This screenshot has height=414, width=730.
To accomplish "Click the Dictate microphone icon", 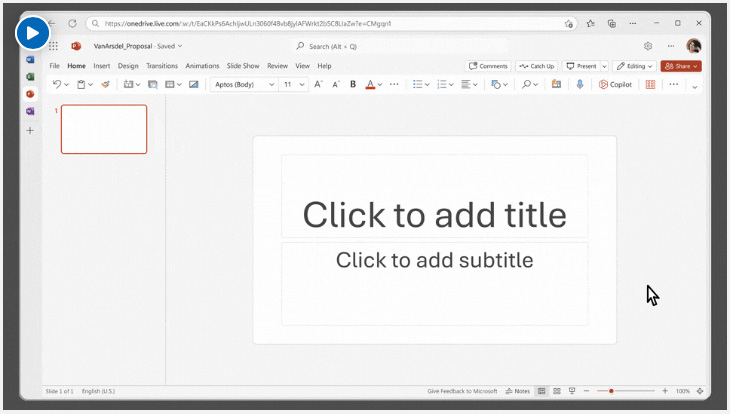I will click(579, 85).
